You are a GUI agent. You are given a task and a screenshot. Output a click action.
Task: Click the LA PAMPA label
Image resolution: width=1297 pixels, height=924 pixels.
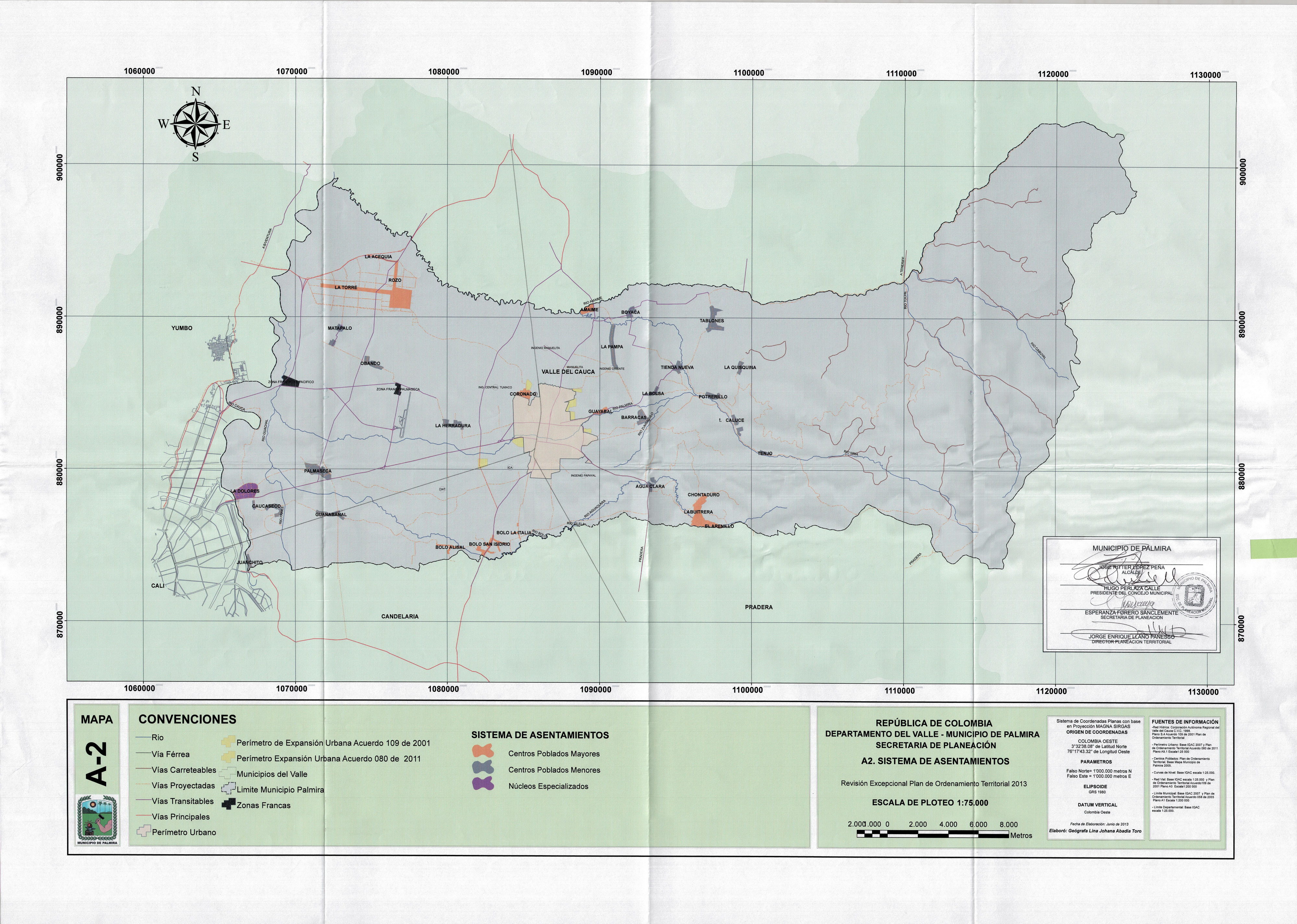click(612, 346)
